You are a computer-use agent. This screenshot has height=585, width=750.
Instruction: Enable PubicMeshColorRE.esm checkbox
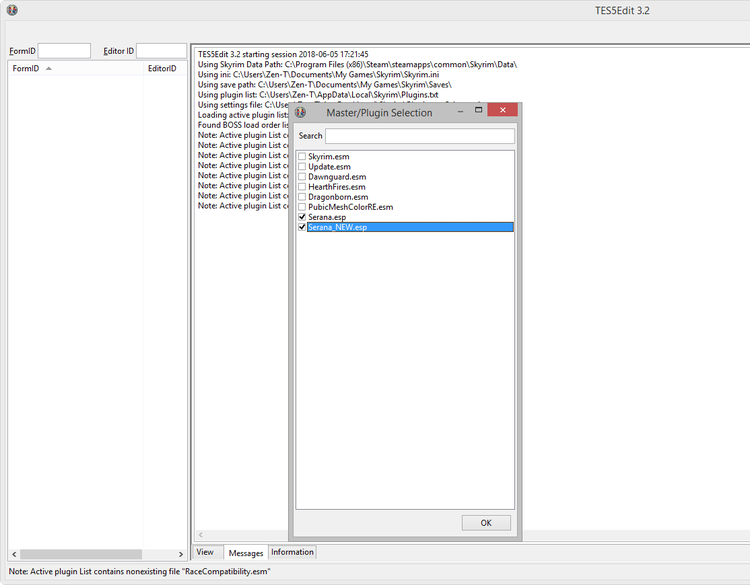(x=302, y=207)
